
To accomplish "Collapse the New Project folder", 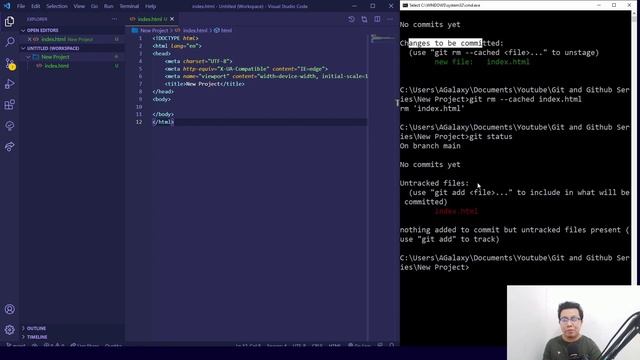I will [29, 57].
